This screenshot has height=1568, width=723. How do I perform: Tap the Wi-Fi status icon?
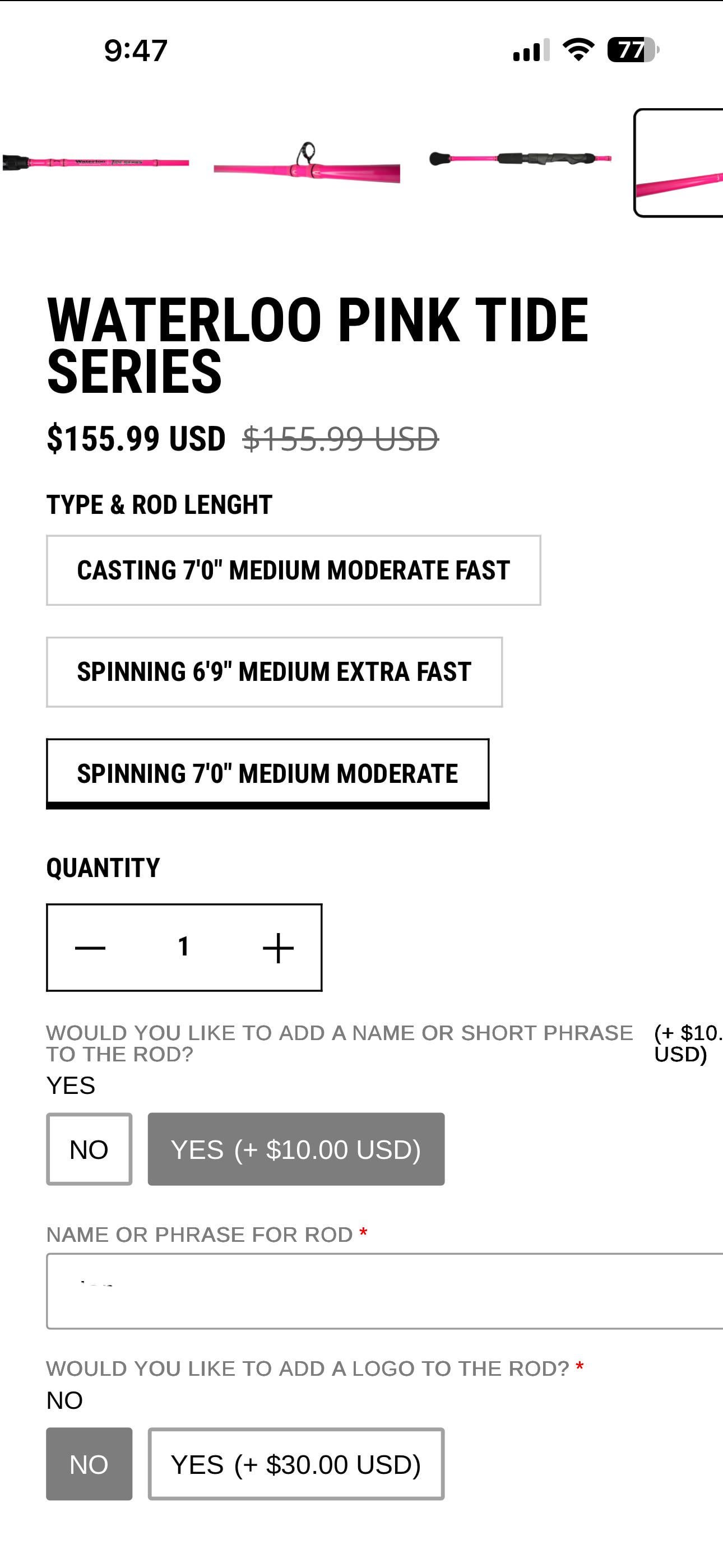pos(577,50)
